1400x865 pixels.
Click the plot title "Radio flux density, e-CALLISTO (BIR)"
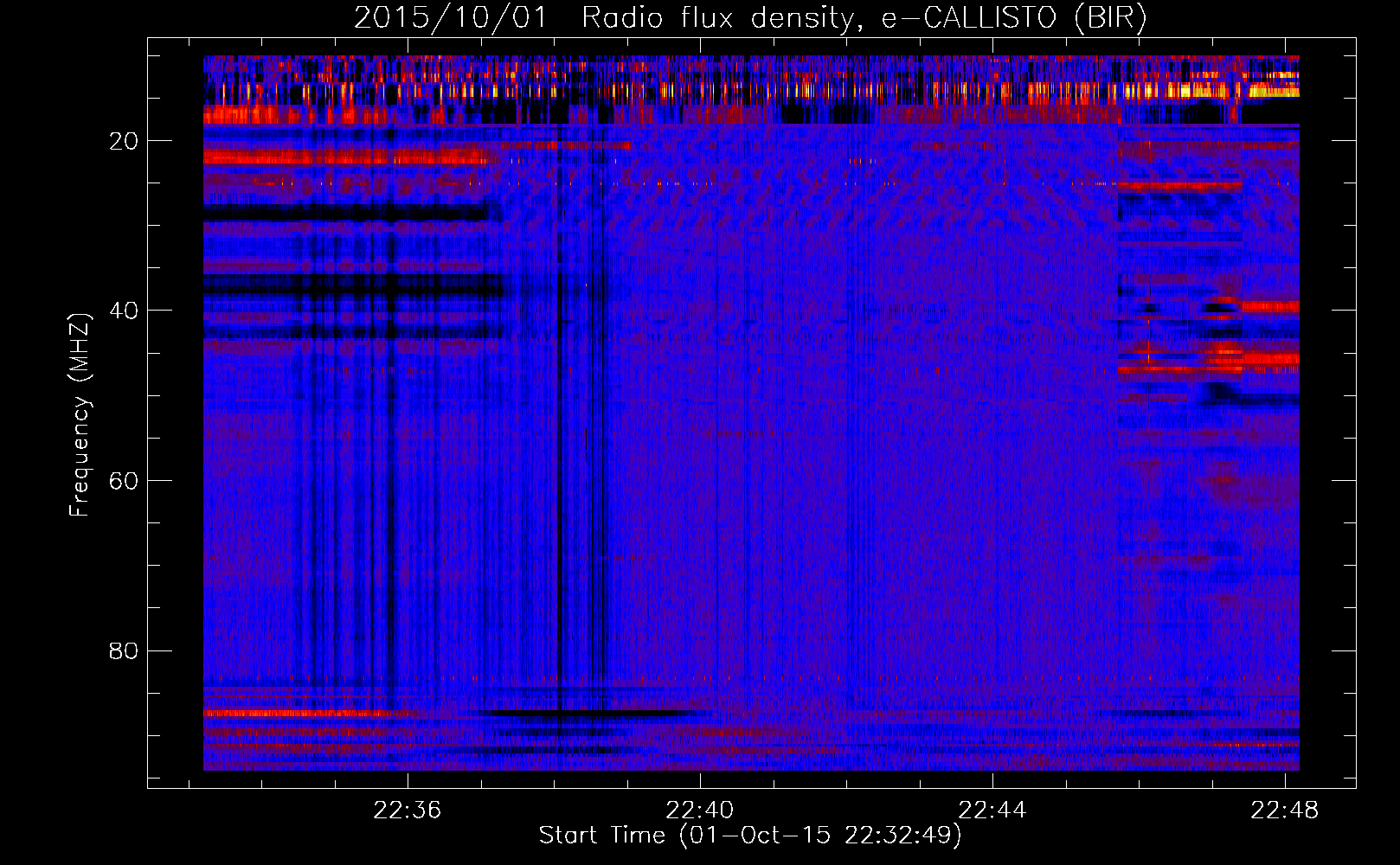(x=864, y=18)
